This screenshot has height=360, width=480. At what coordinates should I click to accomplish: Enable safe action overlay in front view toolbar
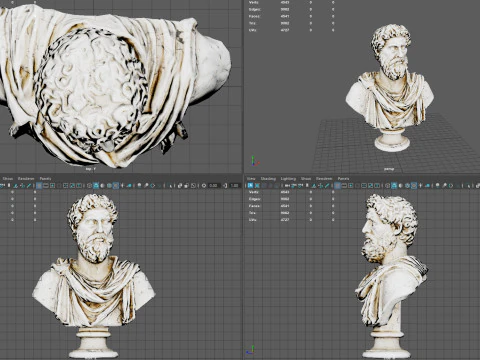tap(72, 185)
